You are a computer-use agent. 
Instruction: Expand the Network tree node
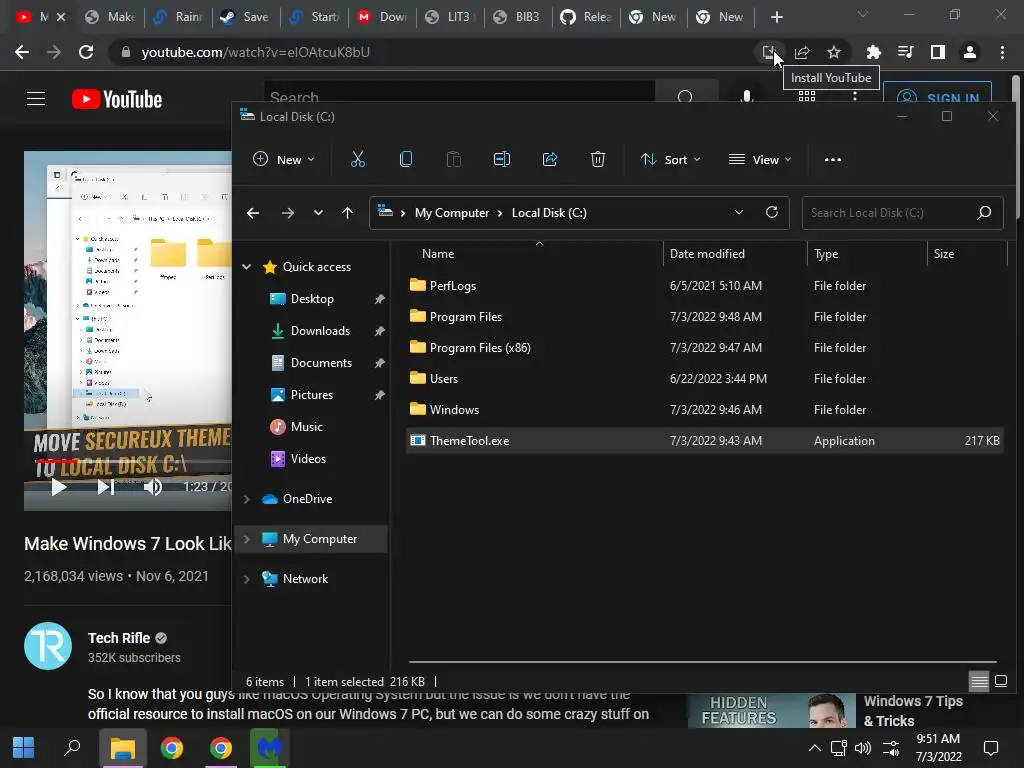pyautogui.click(x=247, y=579)
